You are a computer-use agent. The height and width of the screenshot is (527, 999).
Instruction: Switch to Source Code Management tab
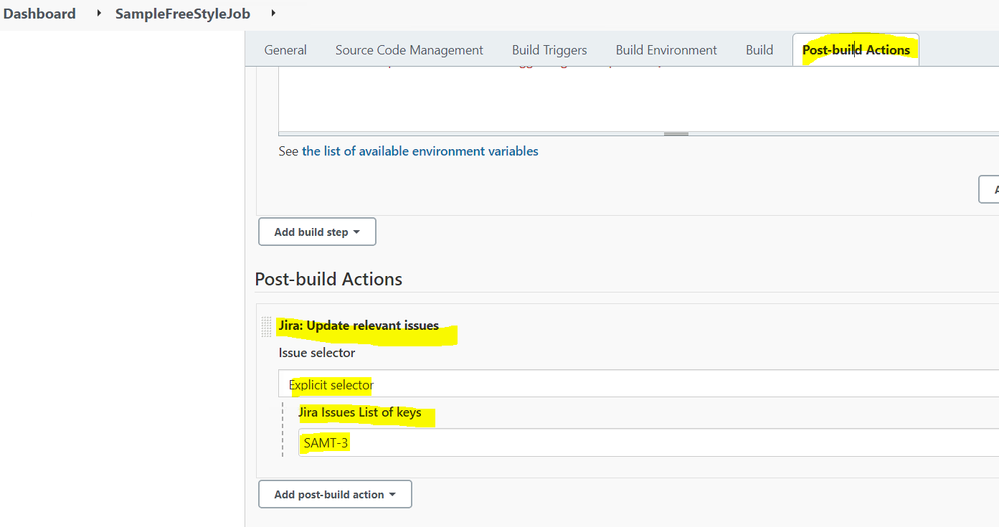click(409, 50)
